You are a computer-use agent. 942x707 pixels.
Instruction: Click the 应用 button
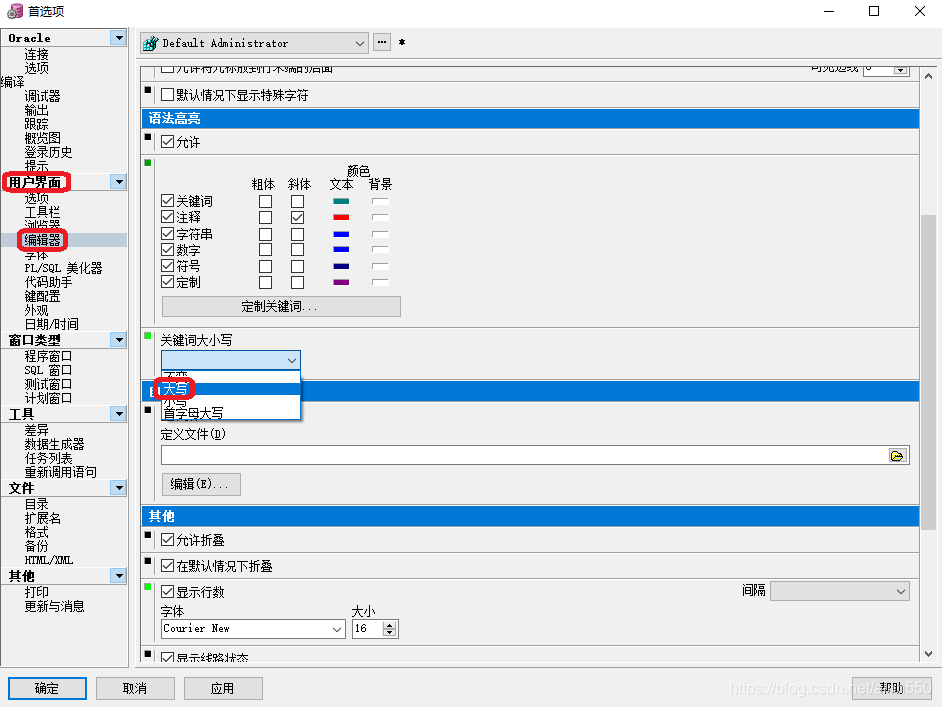coord(223,688)
